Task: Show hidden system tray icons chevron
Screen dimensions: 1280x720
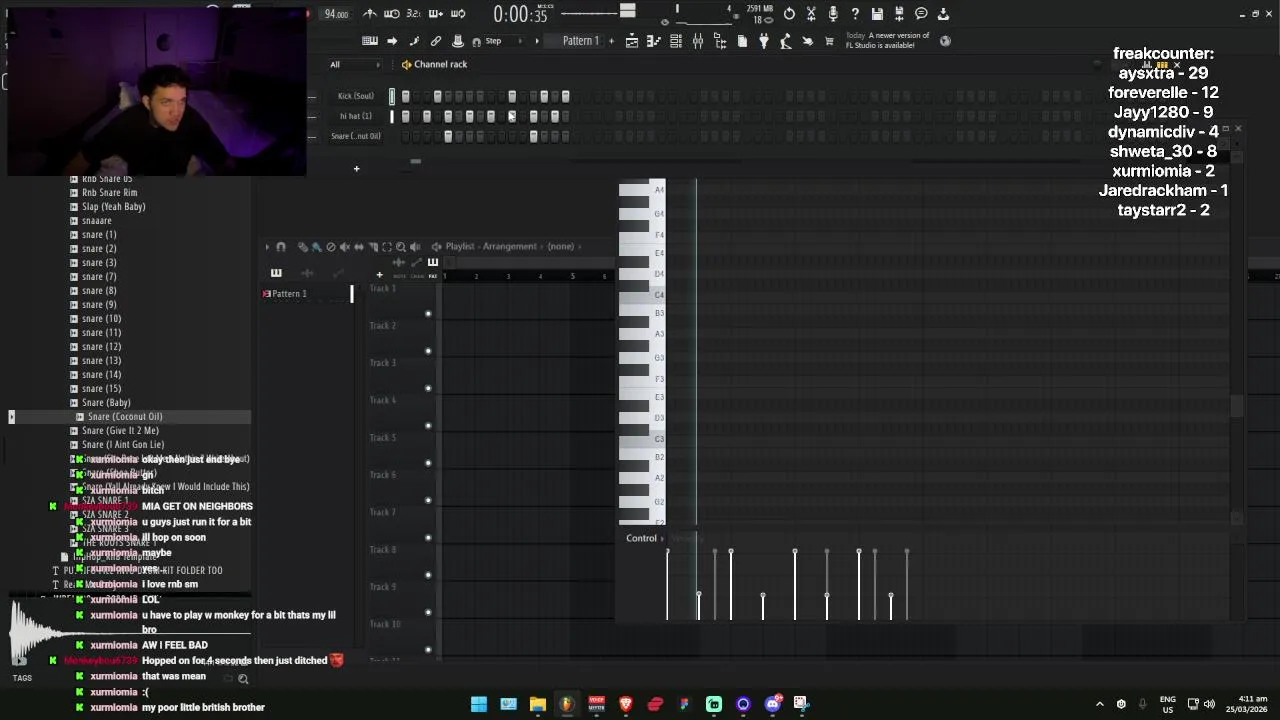Action: coord(1100,704)
